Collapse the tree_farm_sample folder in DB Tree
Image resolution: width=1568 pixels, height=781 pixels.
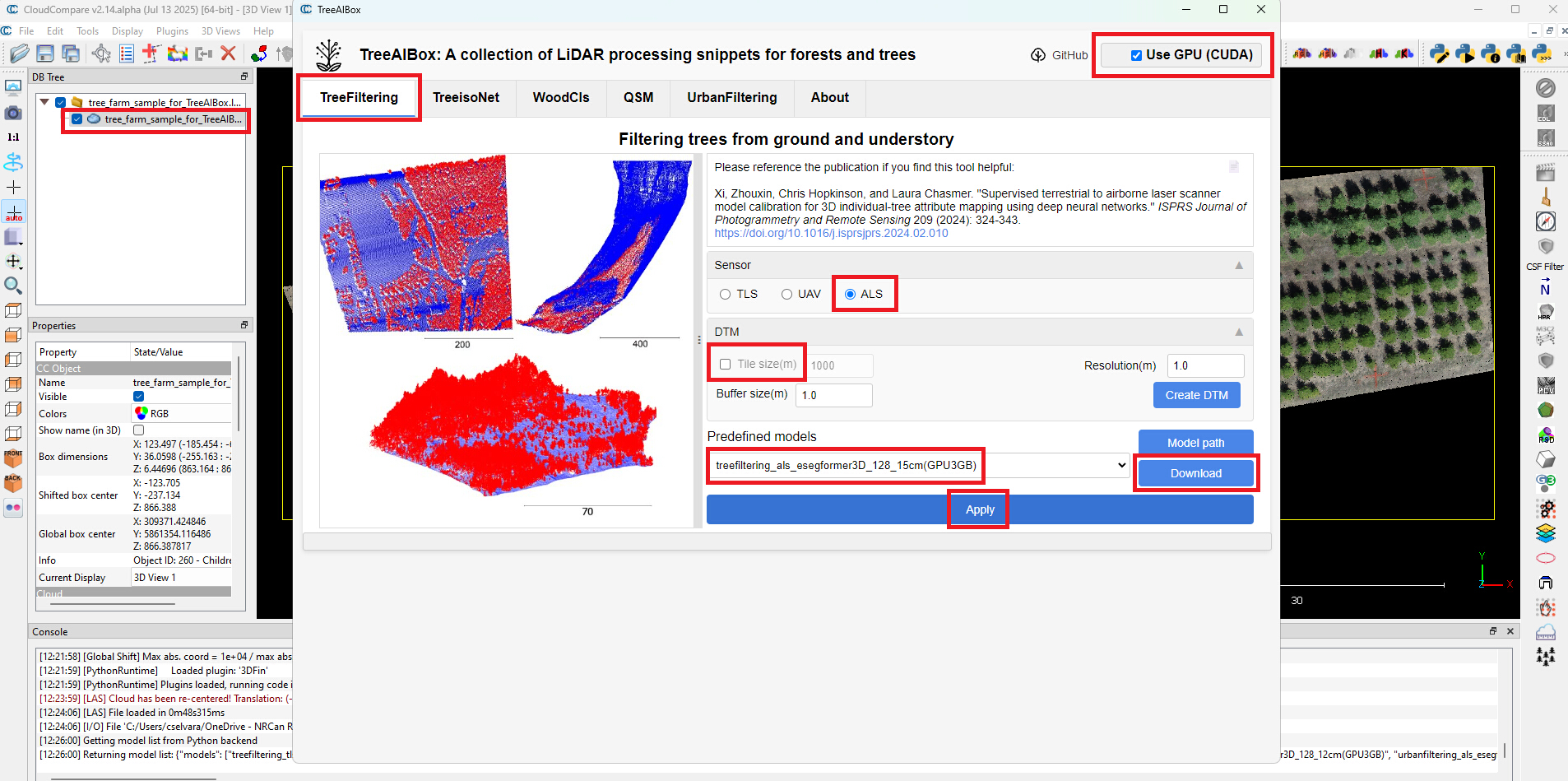pyautogui.click(x=44, y=103)
